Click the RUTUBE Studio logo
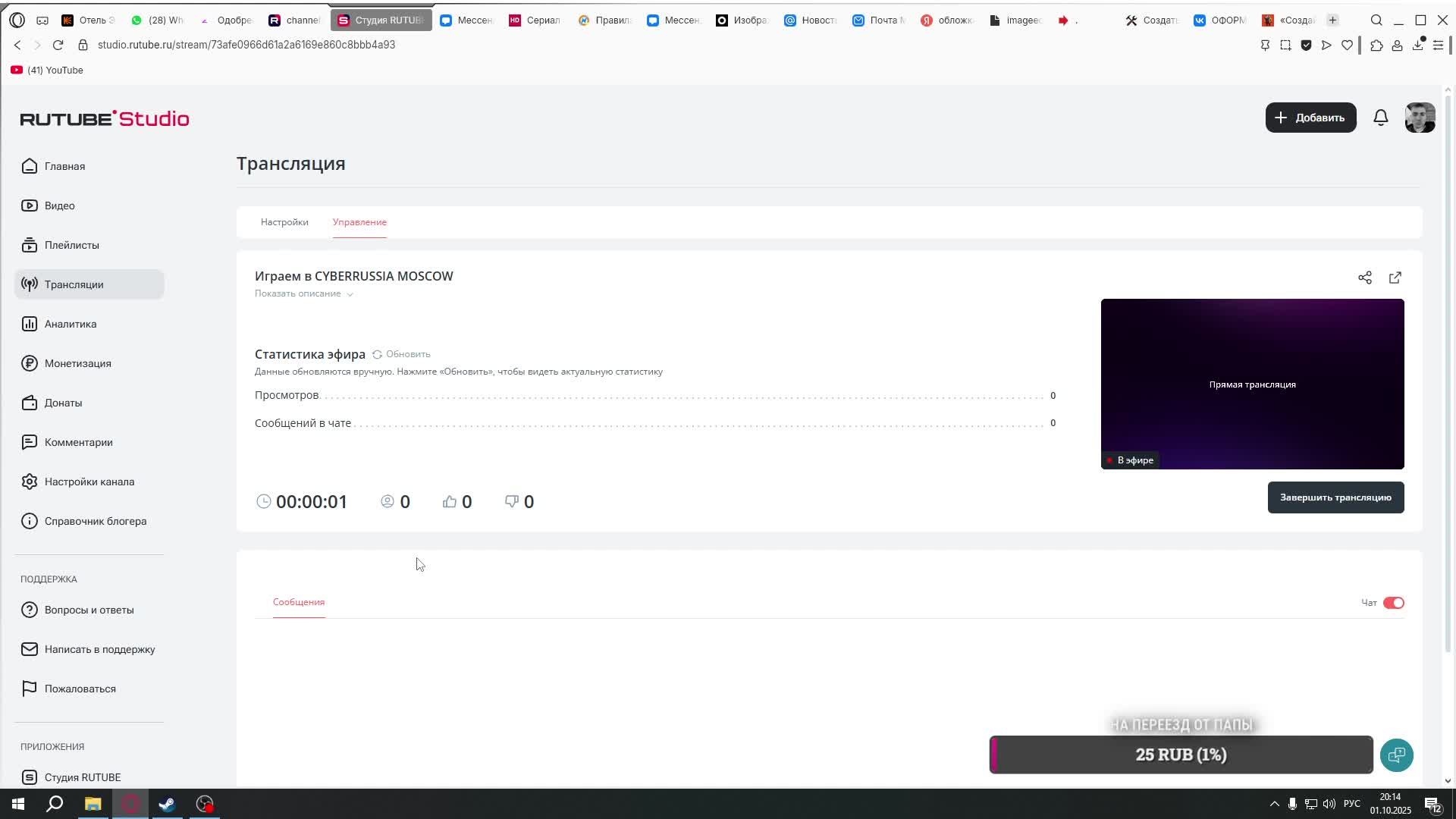This screenshot has width=1456, height=819. 104,118
